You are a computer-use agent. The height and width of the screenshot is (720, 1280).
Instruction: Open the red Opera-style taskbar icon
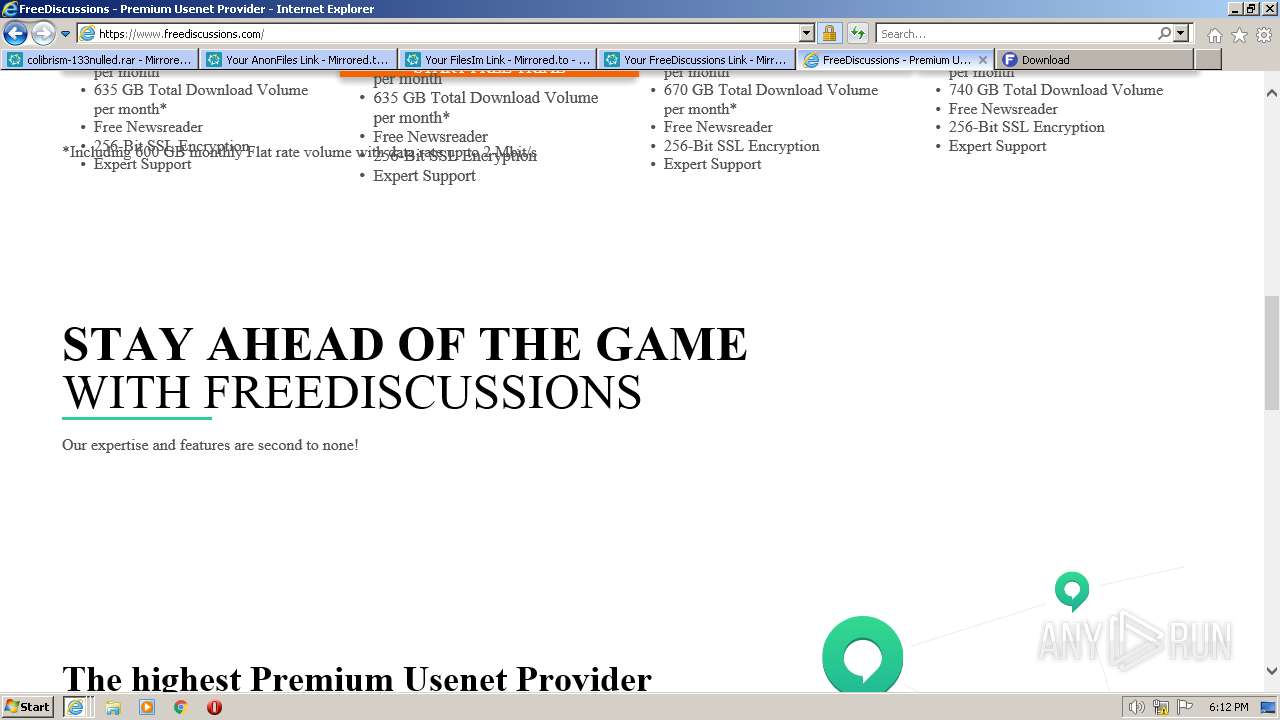pos(214,707)
